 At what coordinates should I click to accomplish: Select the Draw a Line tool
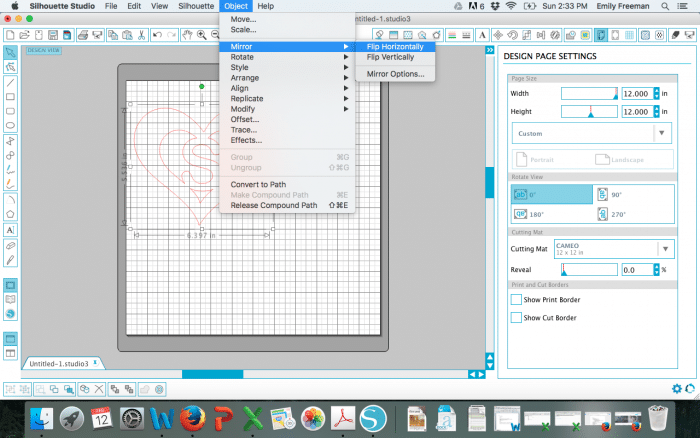point(10,83)
